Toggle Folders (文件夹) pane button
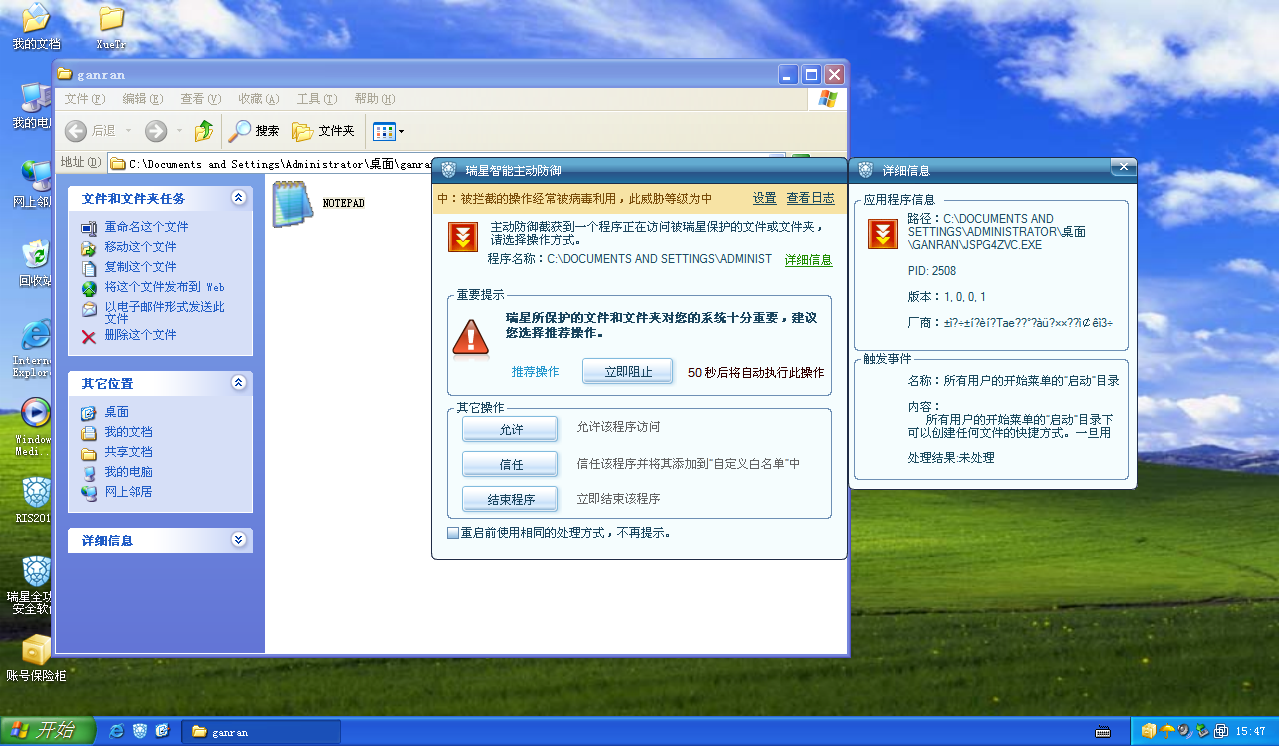The image size is (1279, 746). 323,131
